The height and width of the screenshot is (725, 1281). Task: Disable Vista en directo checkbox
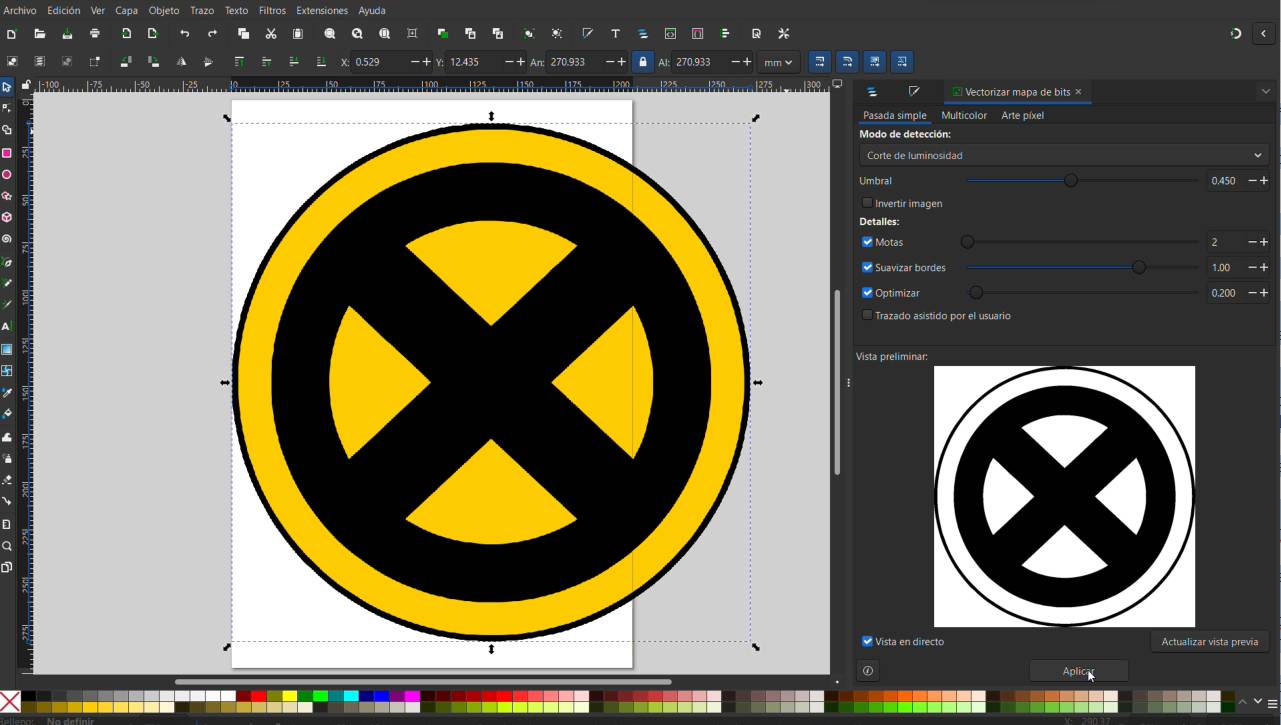[x=867, y=641]
